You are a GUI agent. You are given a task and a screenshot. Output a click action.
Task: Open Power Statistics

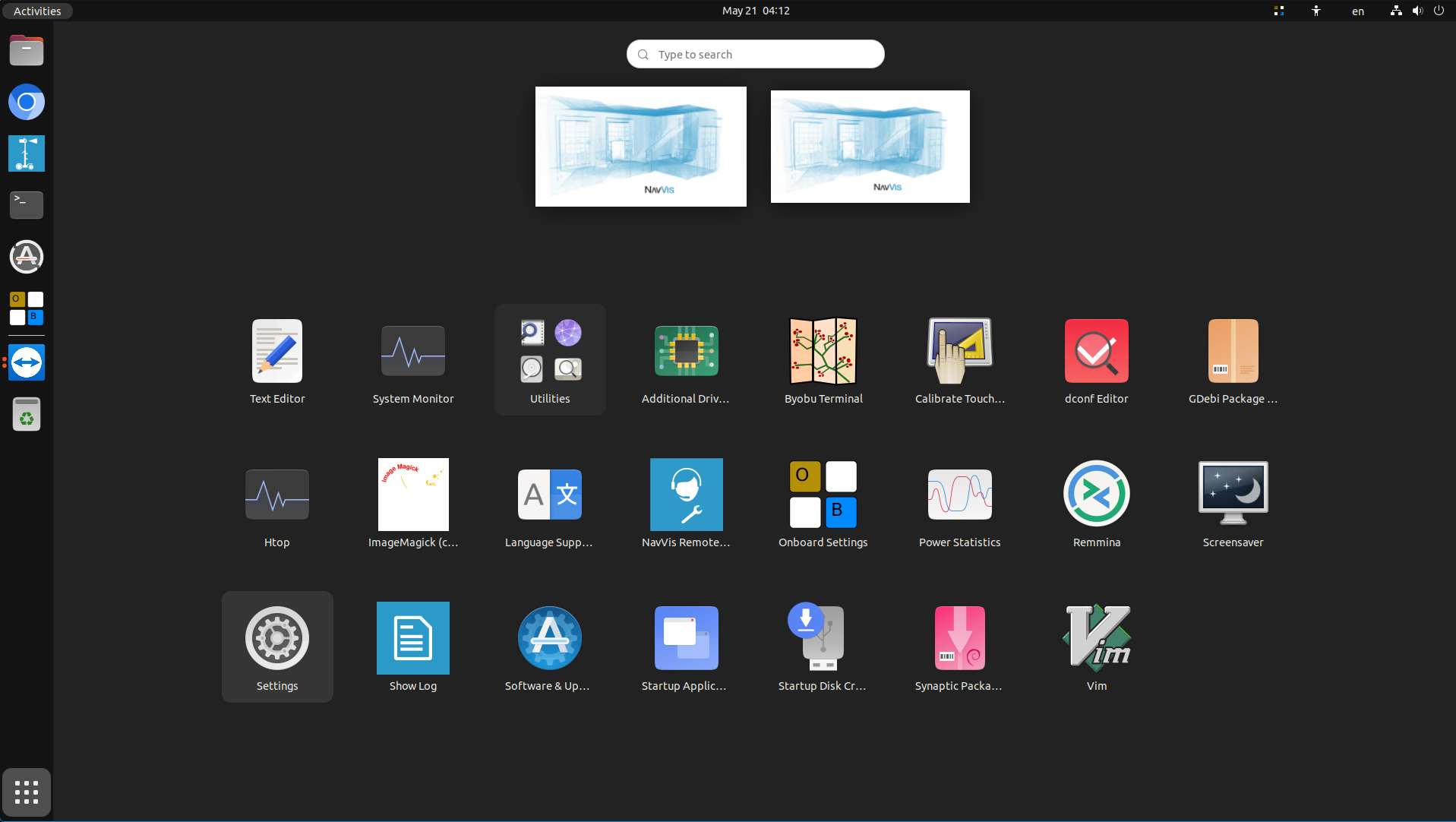pyautogui.click(x=960, y=504)
